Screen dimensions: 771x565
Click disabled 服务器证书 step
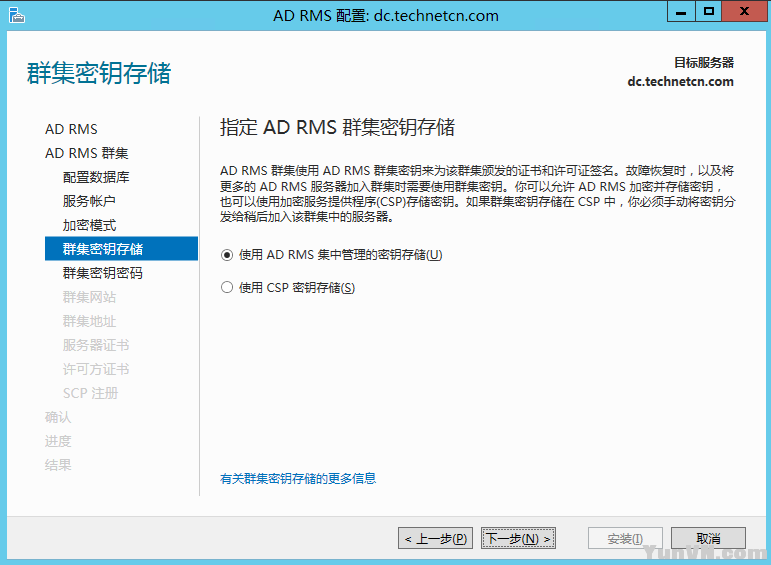pos(96,345)
